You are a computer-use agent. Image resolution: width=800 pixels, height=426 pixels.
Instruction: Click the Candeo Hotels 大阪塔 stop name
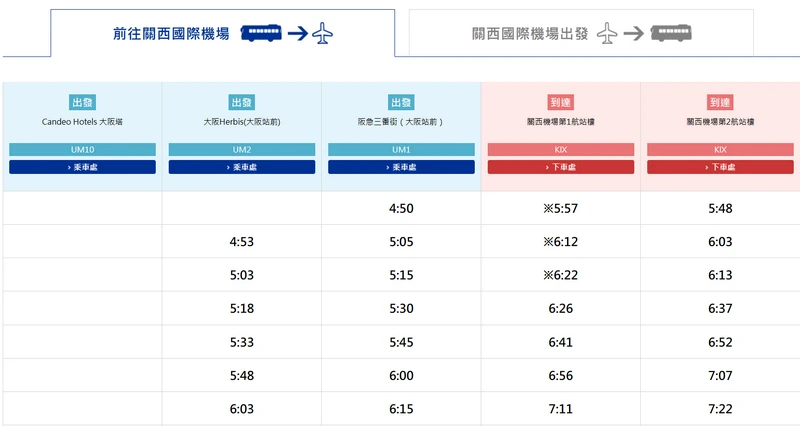pos(82,122)
